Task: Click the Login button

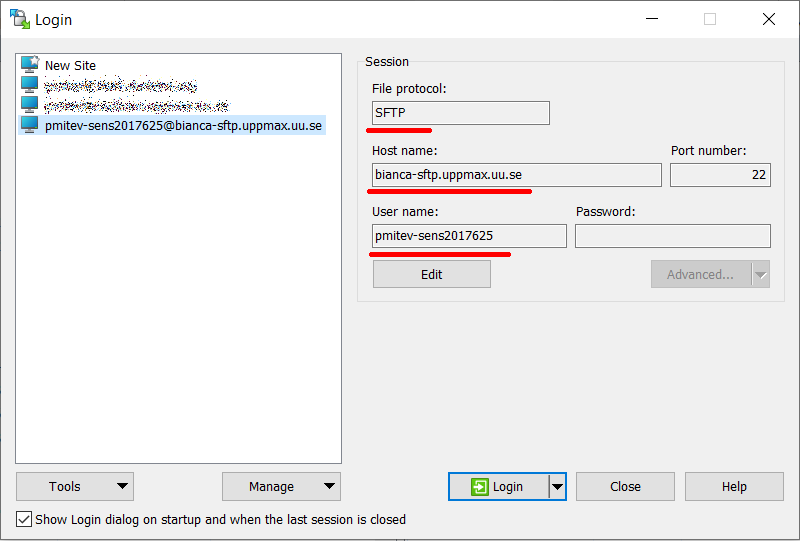Action: click(x=498, y=486)
